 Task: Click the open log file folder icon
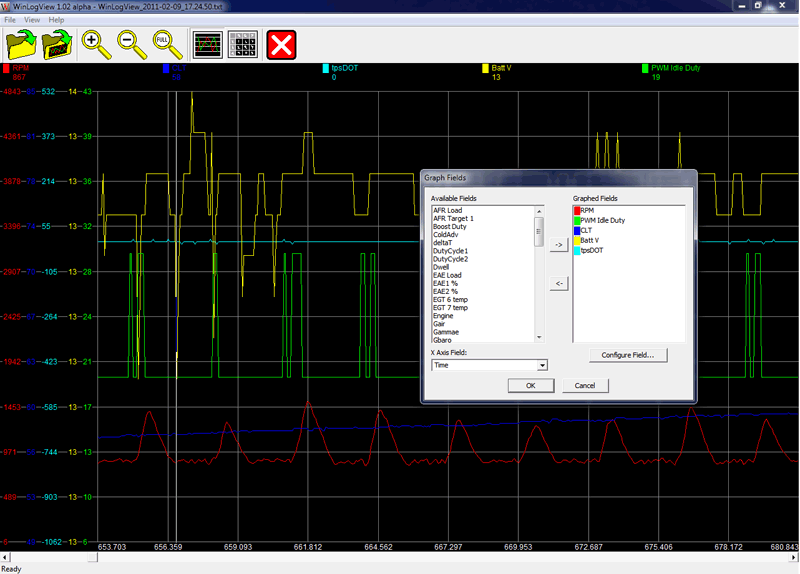[x=20, y=45]
